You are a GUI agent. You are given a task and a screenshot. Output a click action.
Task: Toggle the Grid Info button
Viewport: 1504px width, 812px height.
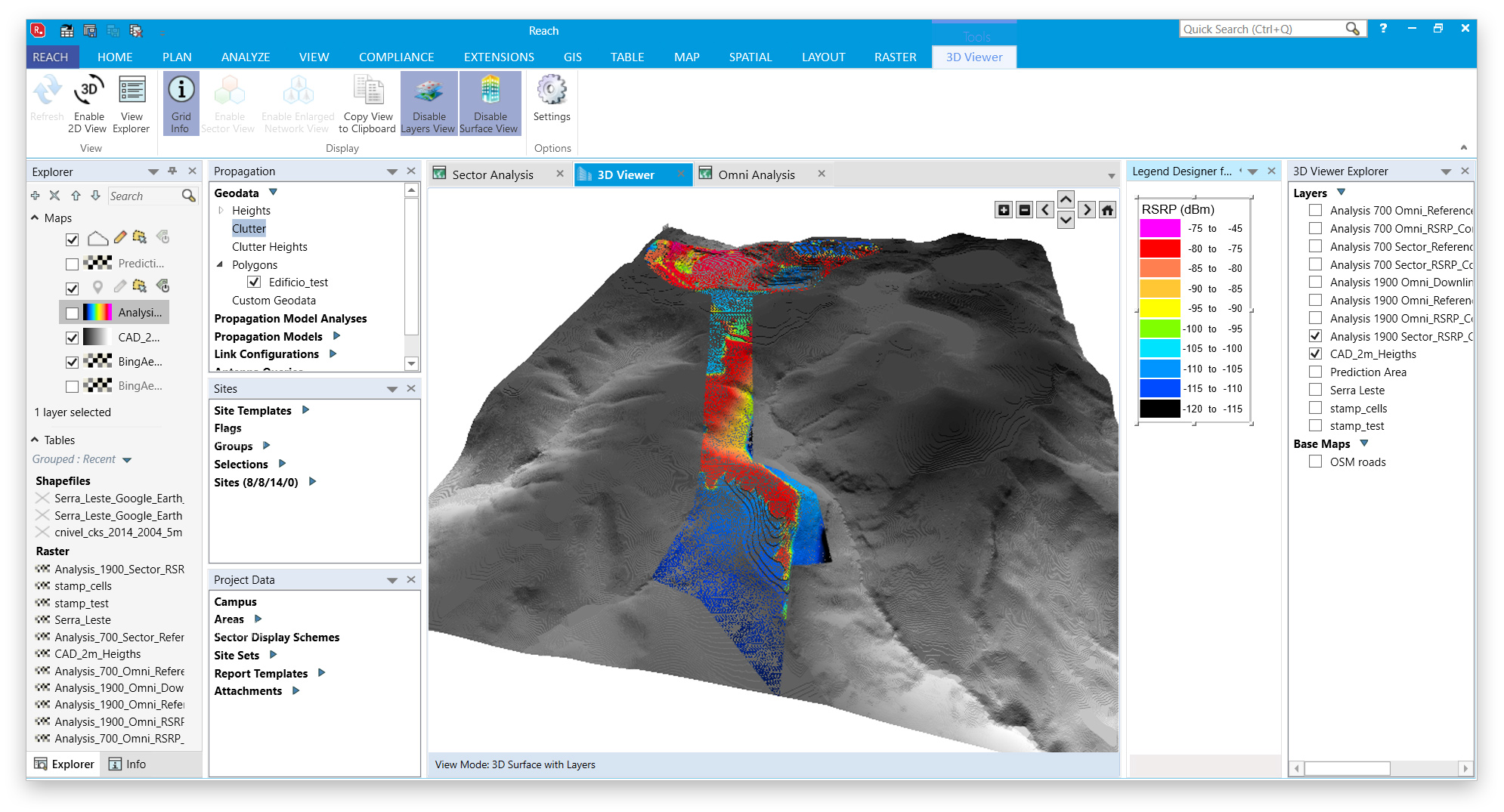point(181,91)
